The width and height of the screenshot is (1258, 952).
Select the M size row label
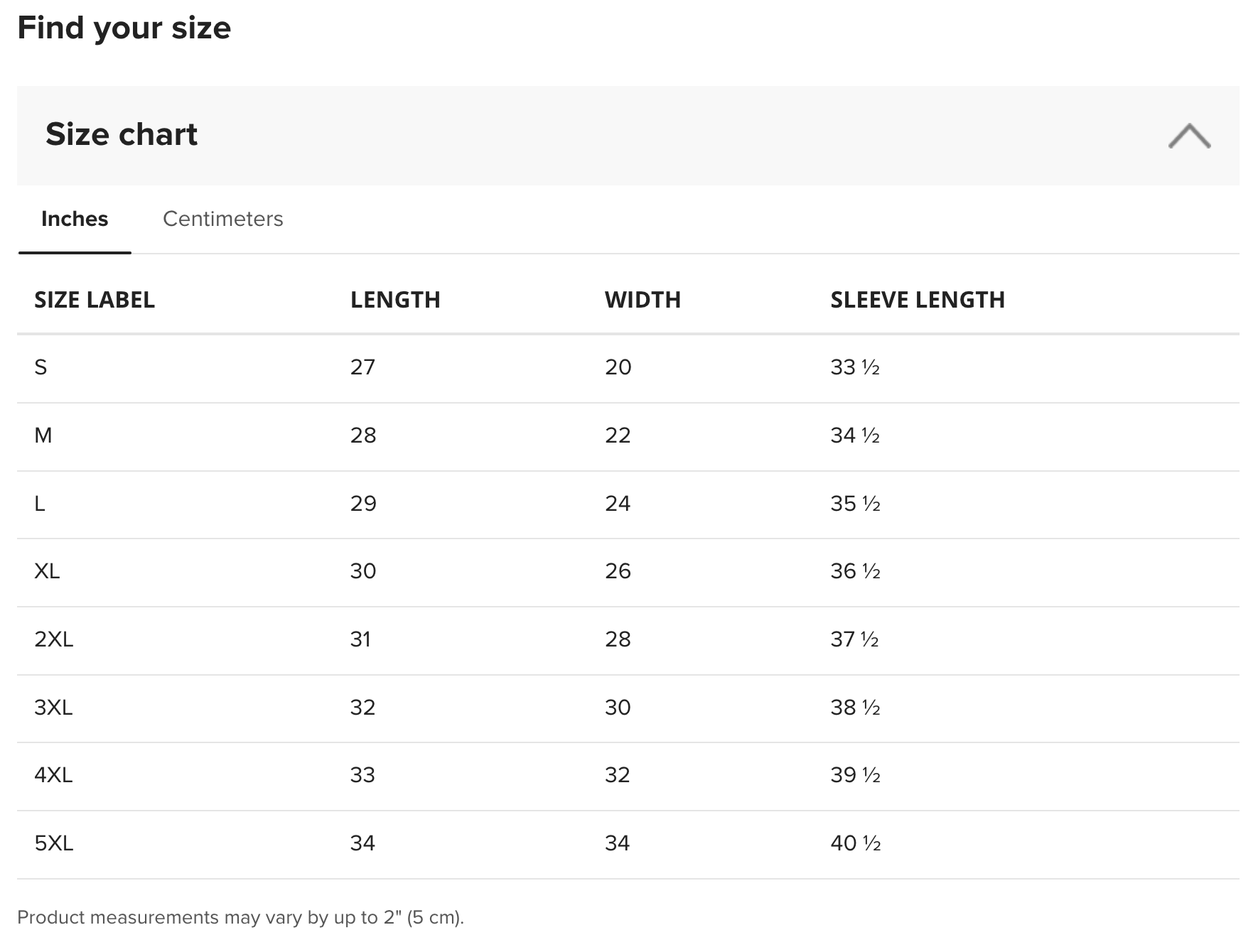click(43, 436)
